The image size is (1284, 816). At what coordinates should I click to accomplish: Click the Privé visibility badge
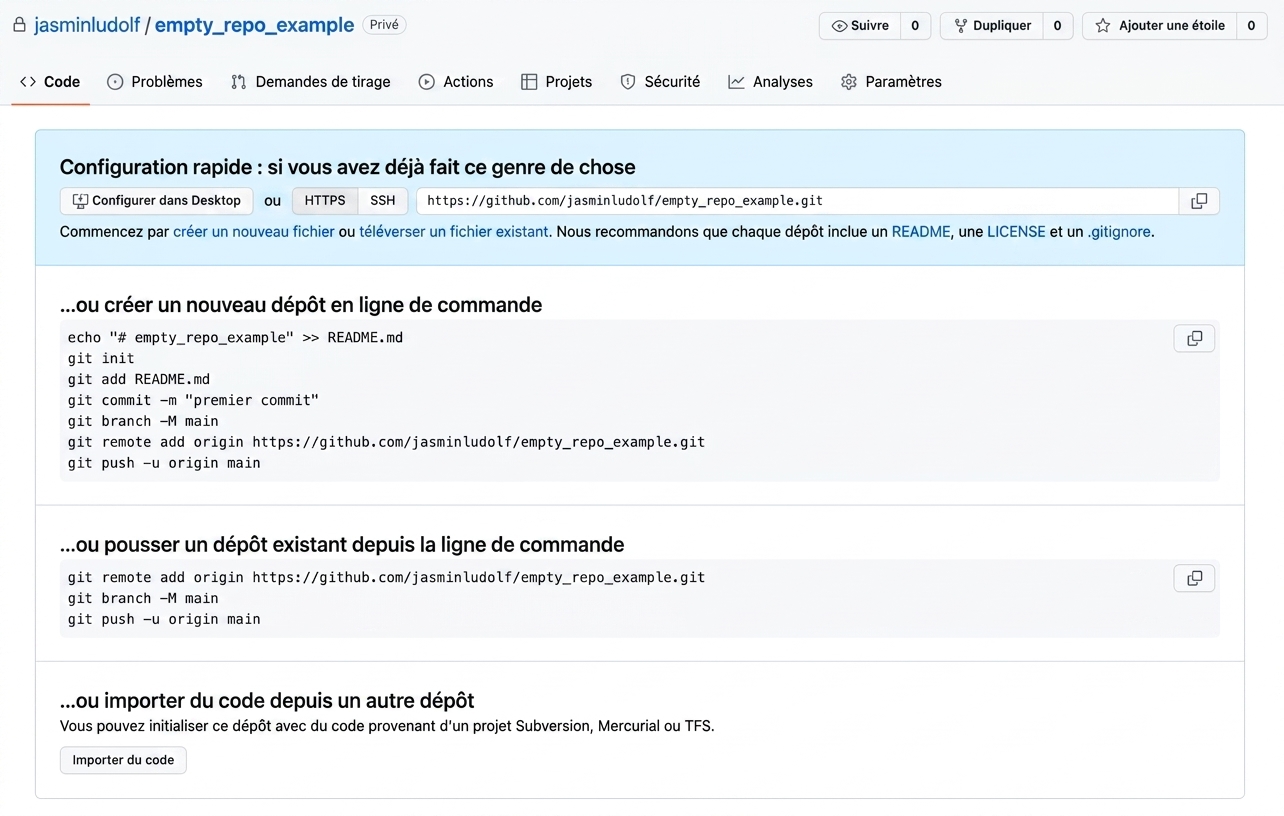384,25
